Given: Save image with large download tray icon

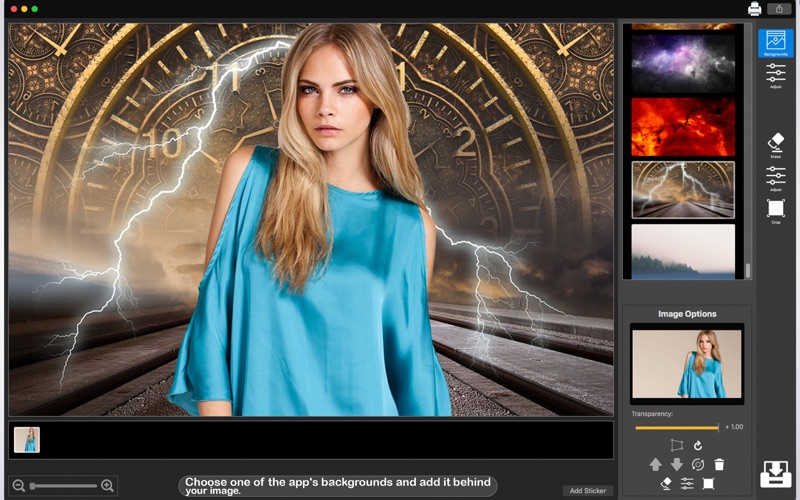Looking at the screenshot, I should coord(776,474).
